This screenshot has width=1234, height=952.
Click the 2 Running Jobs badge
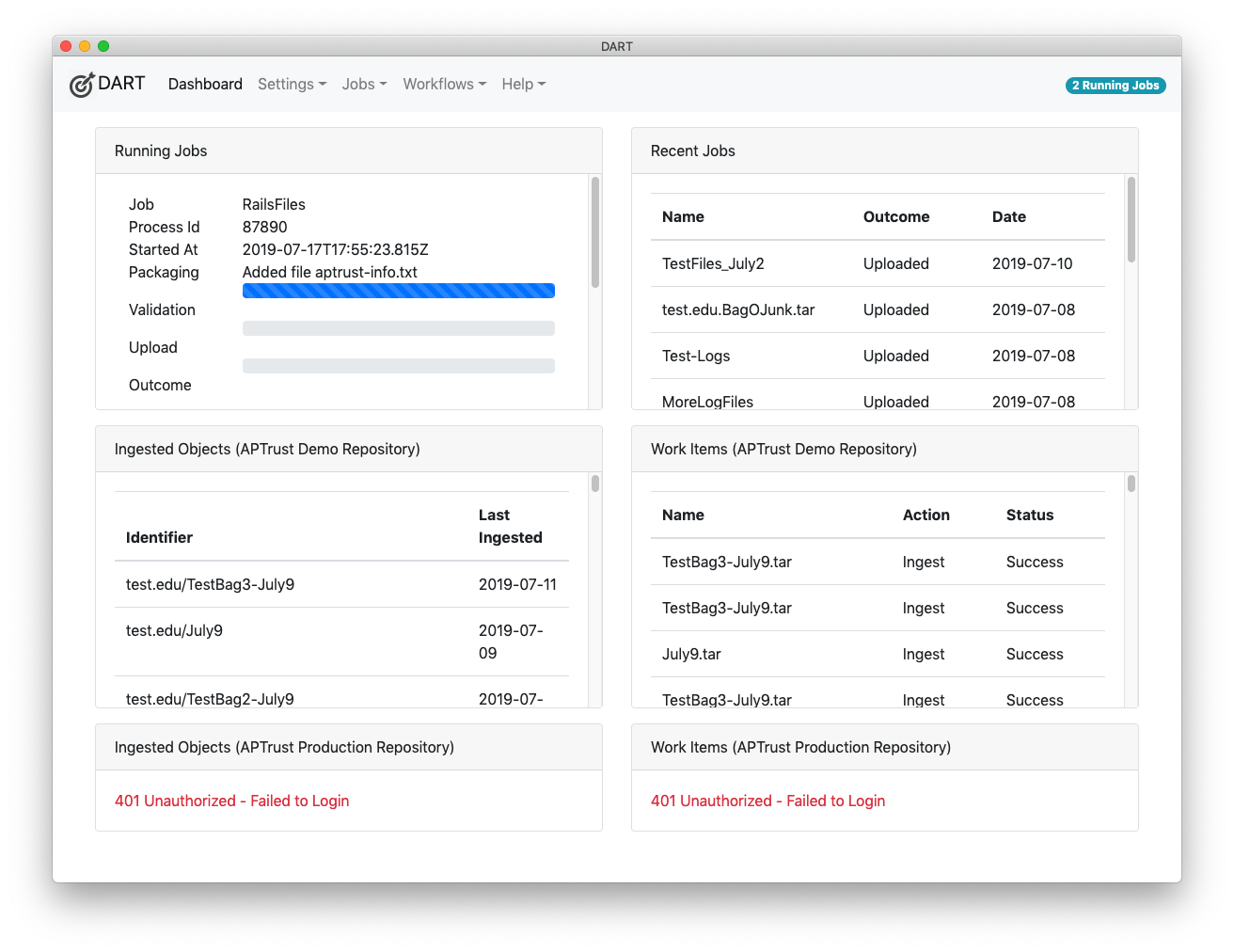(1115, 86)
